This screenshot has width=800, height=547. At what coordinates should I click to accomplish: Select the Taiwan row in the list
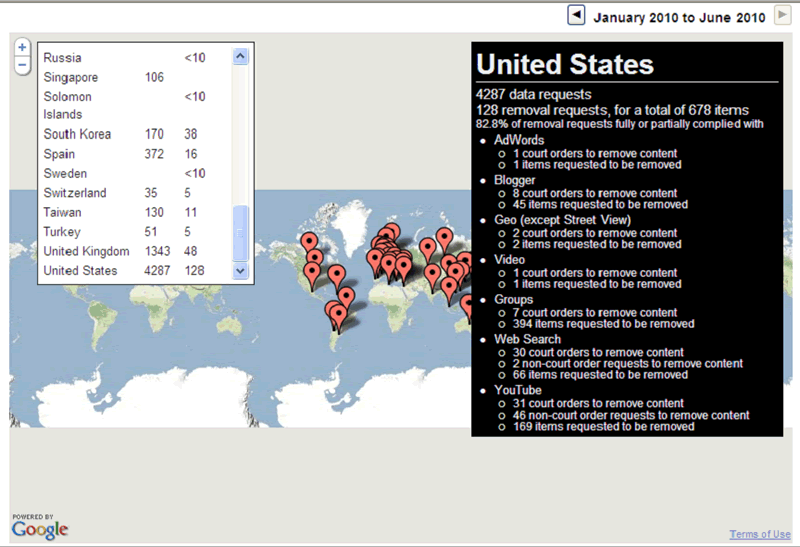pyautogui.click(x=62, y=212)
